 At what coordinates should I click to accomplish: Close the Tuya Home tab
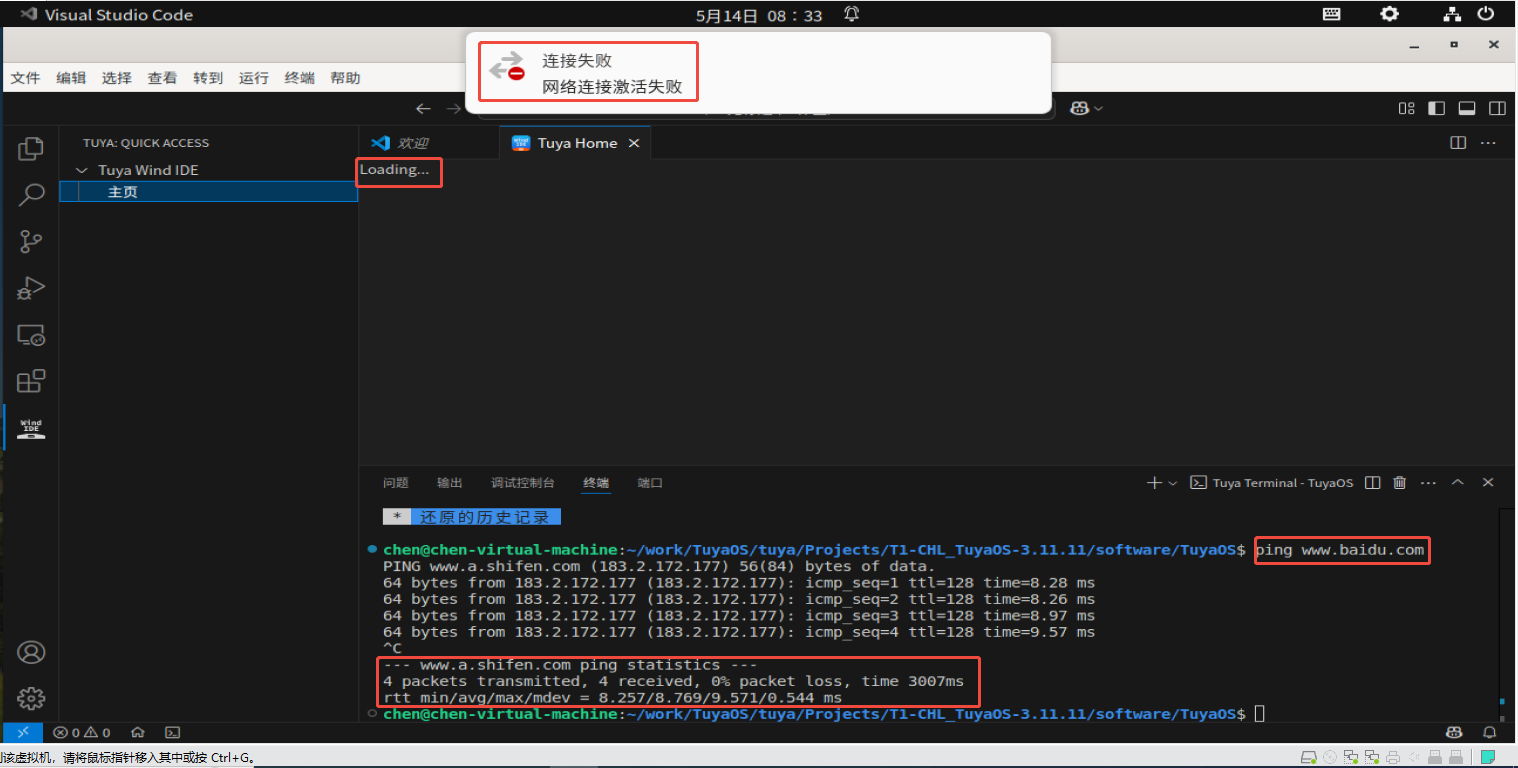click(x=633, y=143)
